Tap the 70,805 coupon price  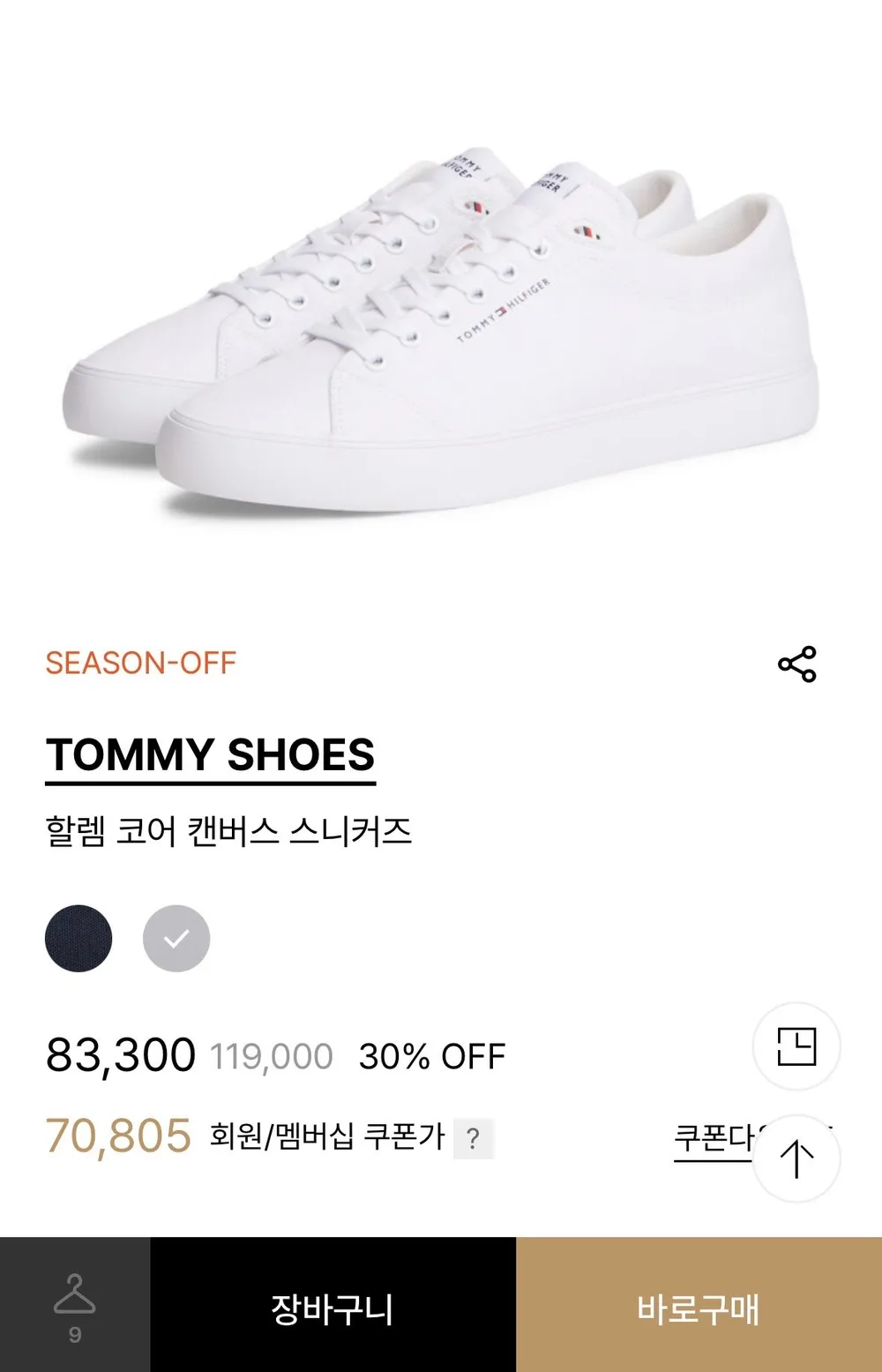point(118,1136)
